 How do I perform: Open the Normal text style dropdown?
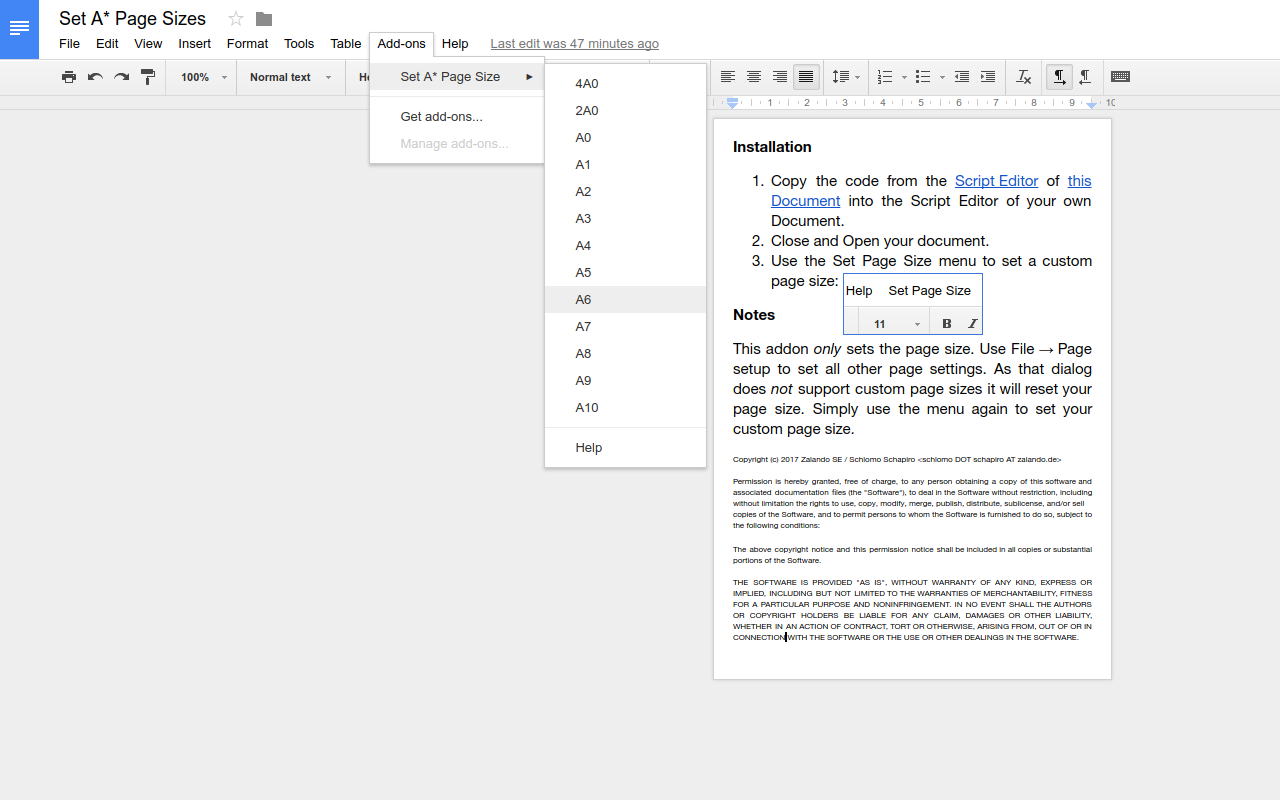coord(289,77)
